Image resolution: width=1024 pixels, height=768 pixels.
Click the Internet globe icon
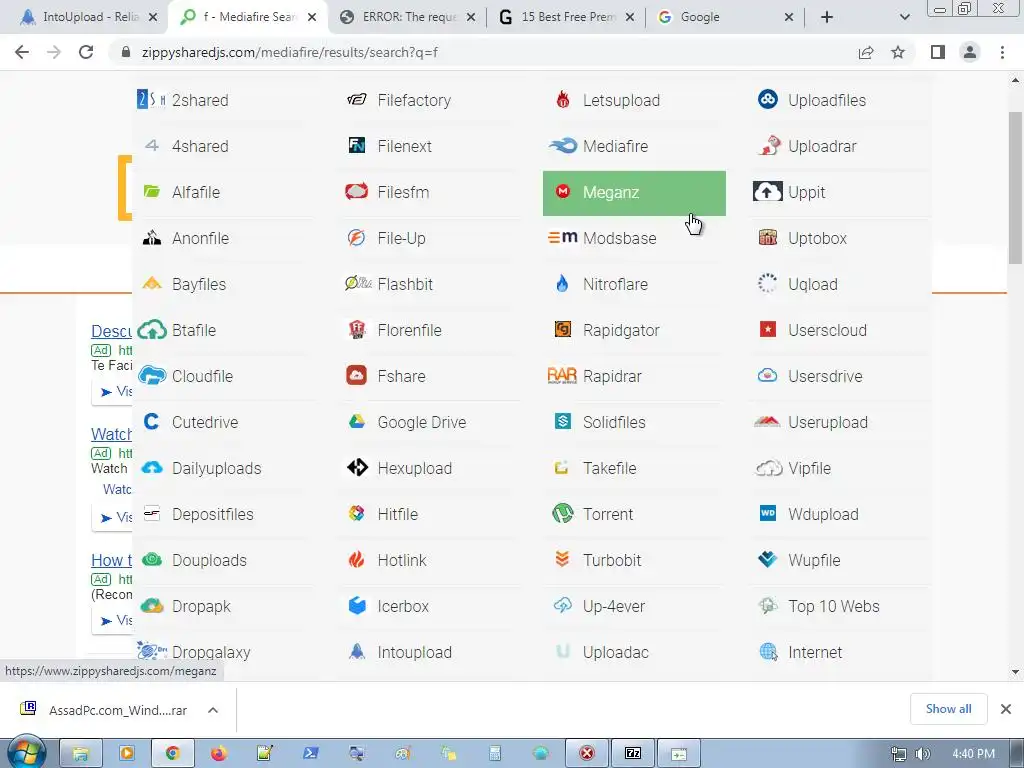(768, 651)
